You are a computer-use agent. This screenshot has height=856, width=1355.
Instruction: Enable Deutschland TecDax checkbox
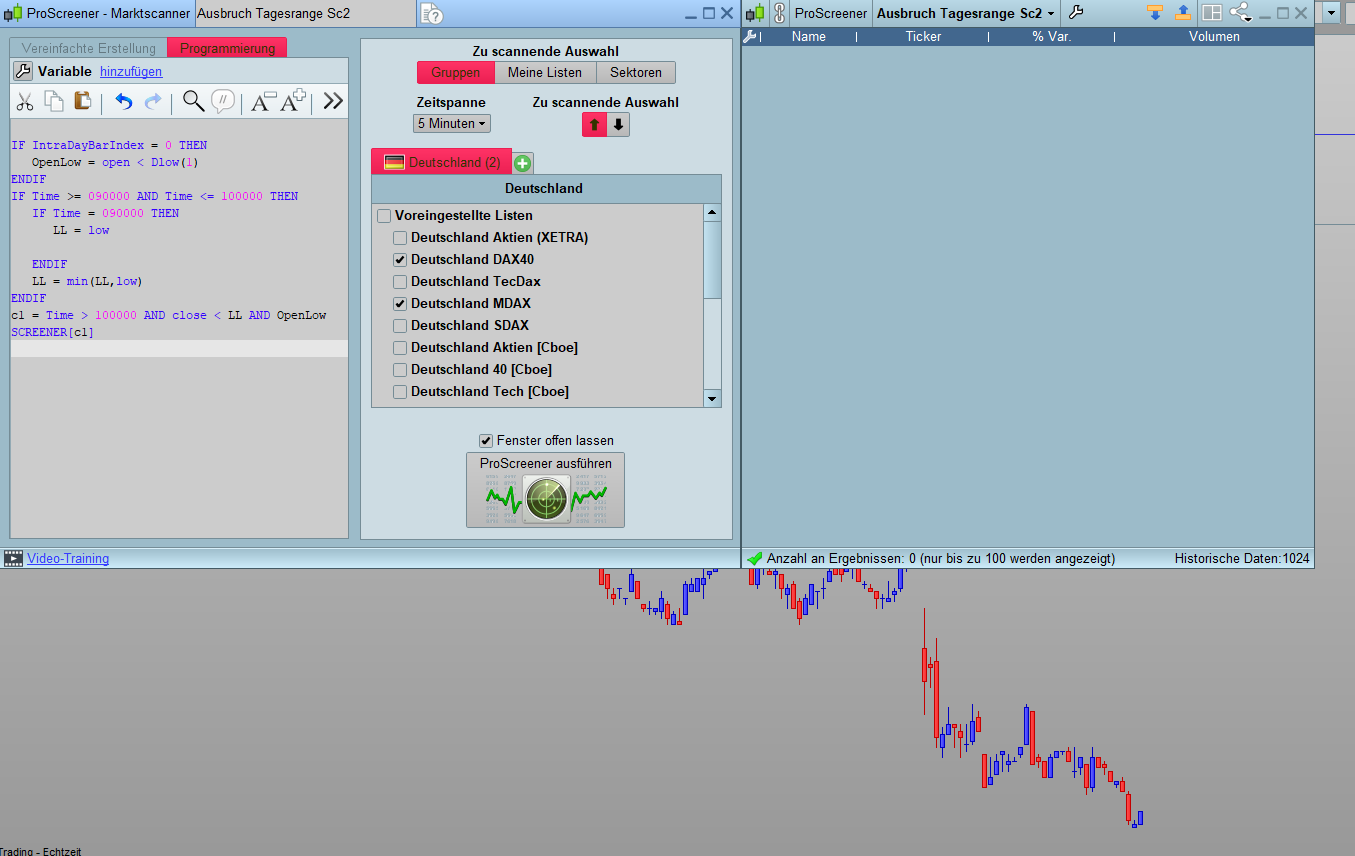pos(400,282)
